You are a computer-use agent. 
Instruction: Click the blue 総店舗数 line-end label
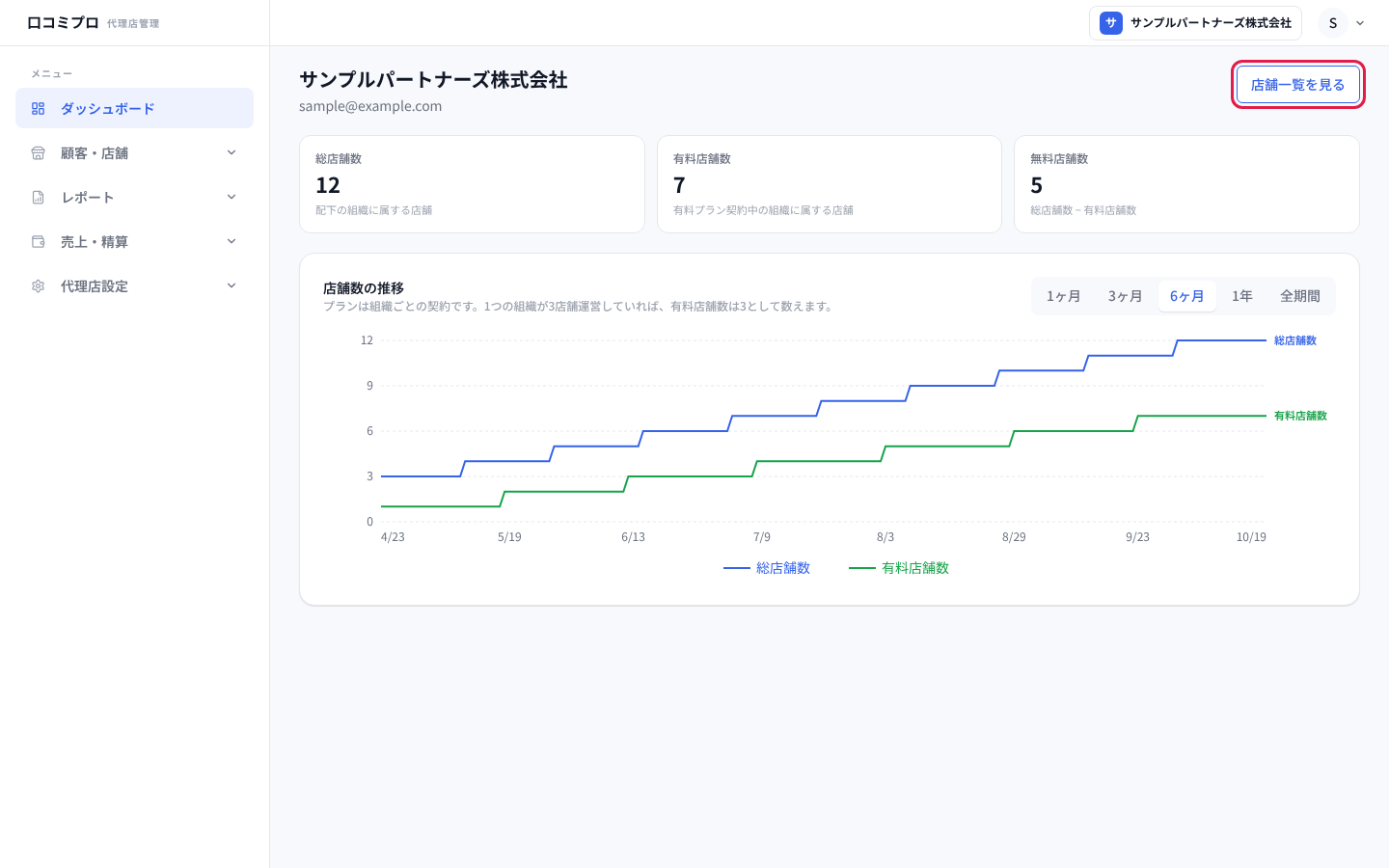[1295, 340]
